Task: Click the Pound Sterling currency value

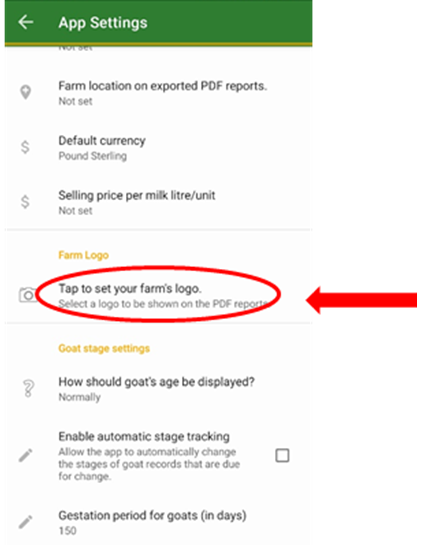Action: 92,156
